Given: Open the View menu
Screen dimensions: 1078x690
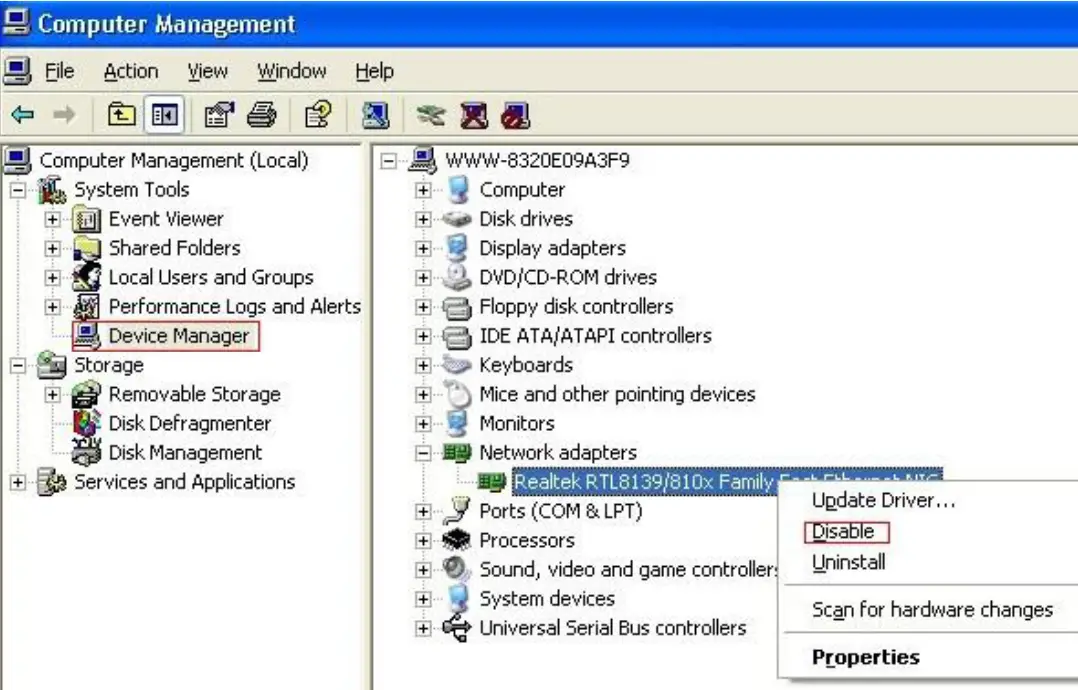Looking at the screenshot, I should pos(207,71).
